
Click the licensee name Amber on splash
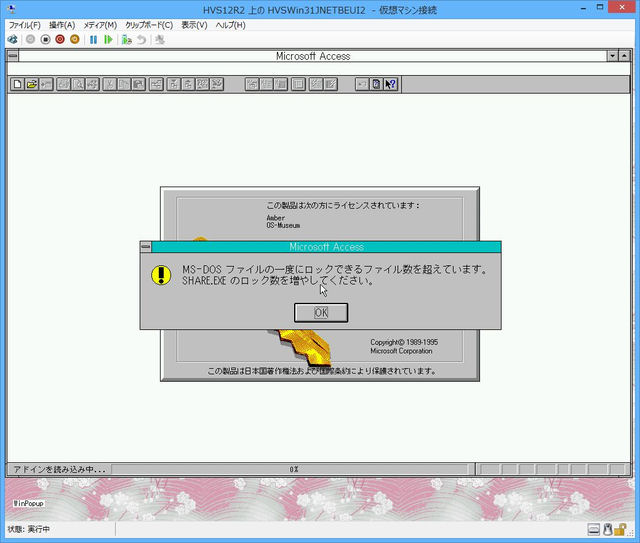coord(276,218)
